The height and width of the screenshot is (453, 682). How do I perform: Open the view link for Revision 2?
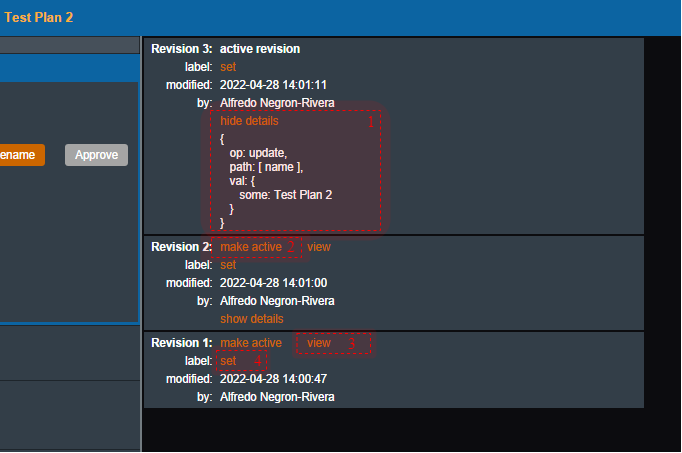point(318,247)
